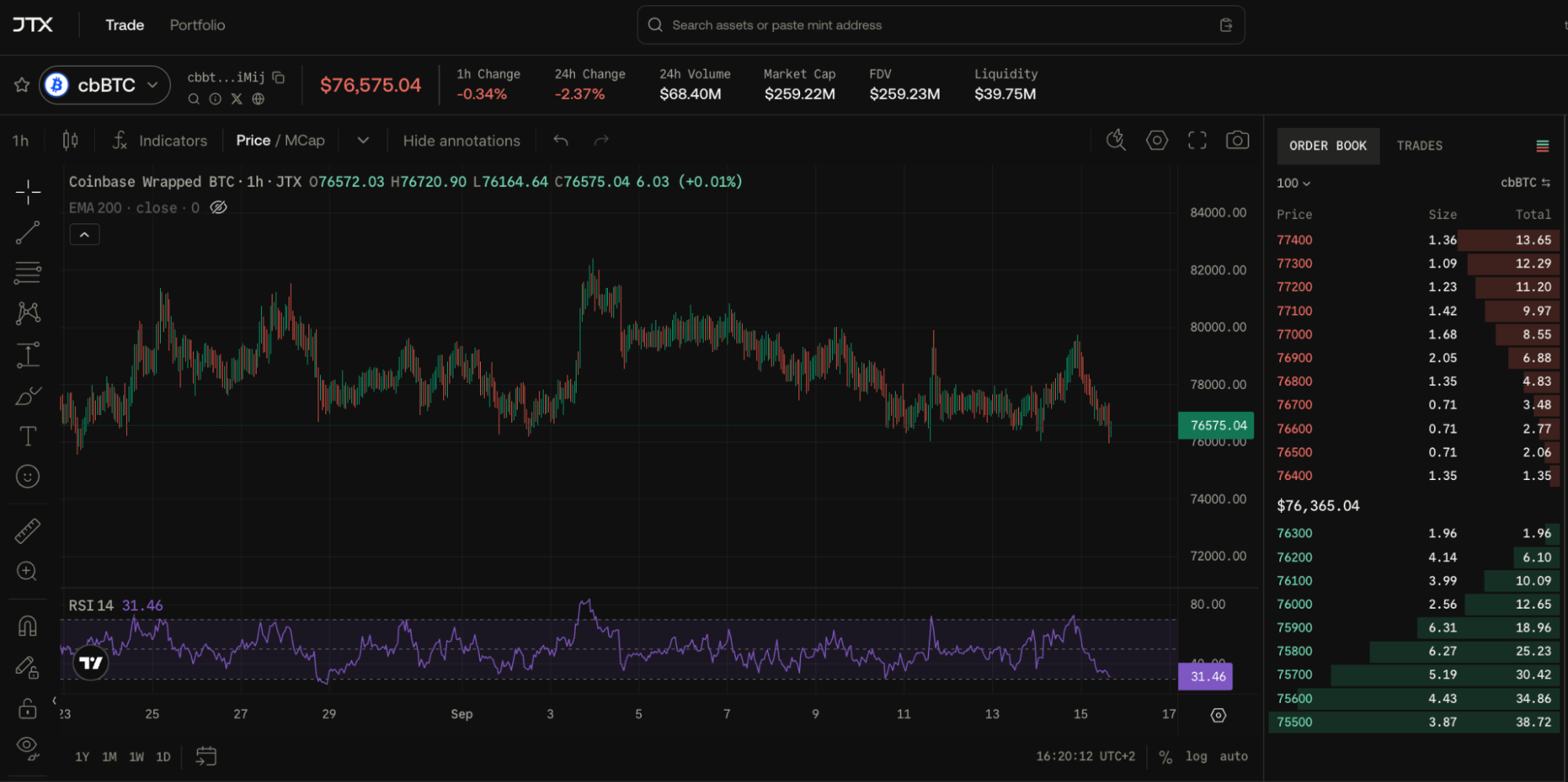Screen dimensions: 1568x782
Task: Add cbBTC to favorites with star icon
Action: click(22, 85)
